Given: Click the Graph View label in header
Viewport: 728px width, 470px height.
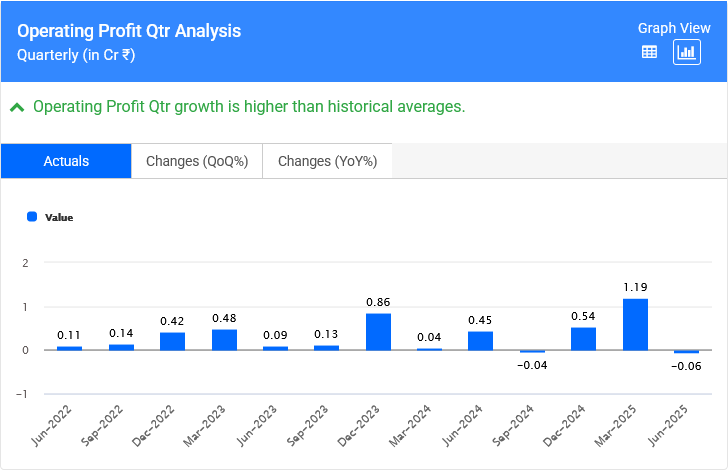Looking at the screenshot, I should (x=674, y=28).
